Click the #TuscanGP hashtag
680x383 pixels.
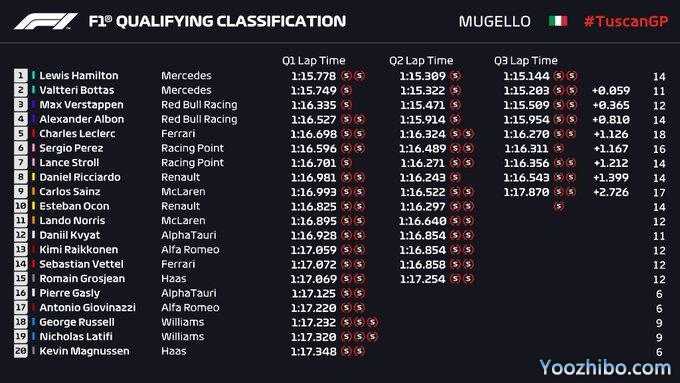coord(626,21)
